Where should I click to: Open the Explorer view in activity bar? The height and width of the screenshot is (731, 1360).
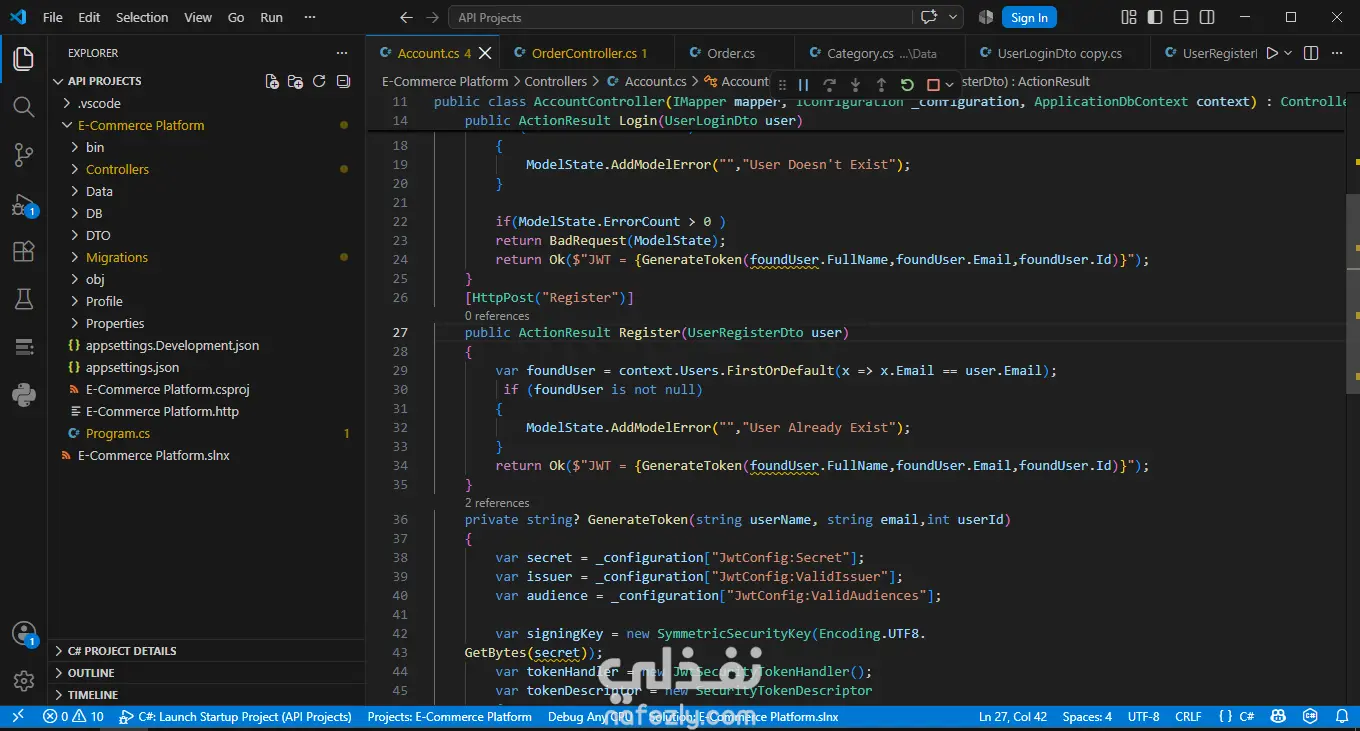click(x=23, y=59)
